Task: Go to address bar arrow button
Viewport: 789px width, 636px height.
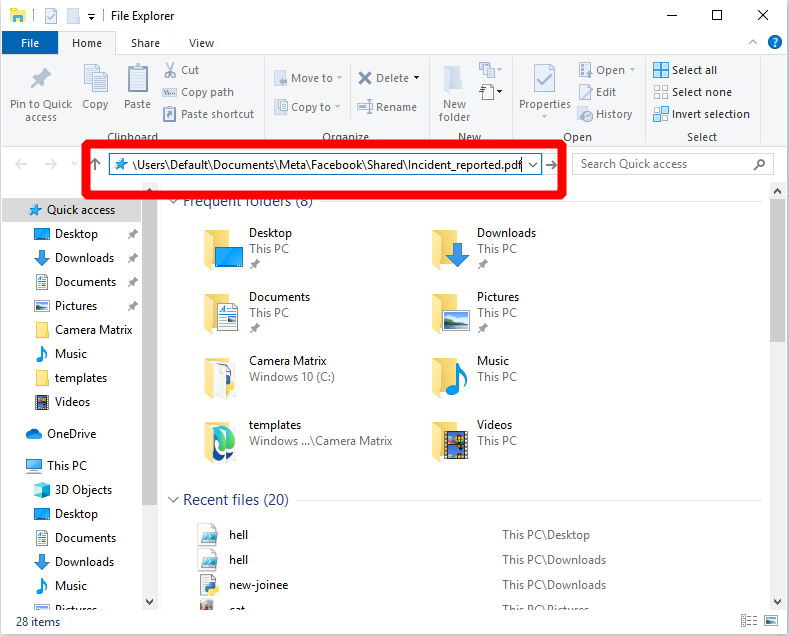Action: 551,165
